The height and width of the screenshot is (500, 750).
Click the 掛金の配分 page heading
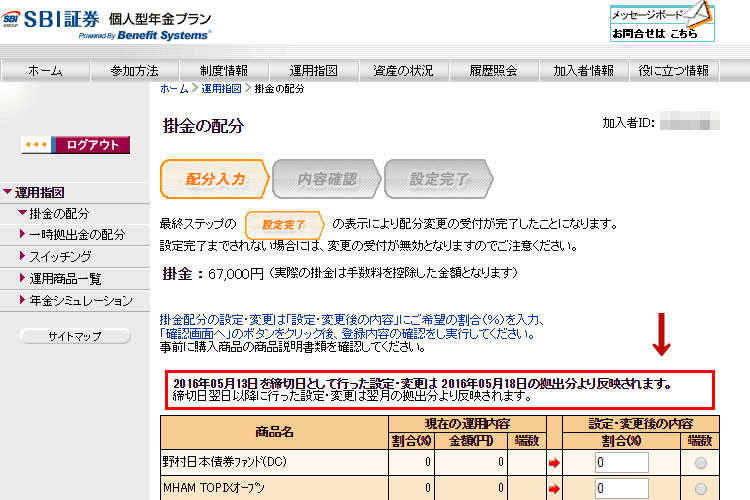[203, 126]
